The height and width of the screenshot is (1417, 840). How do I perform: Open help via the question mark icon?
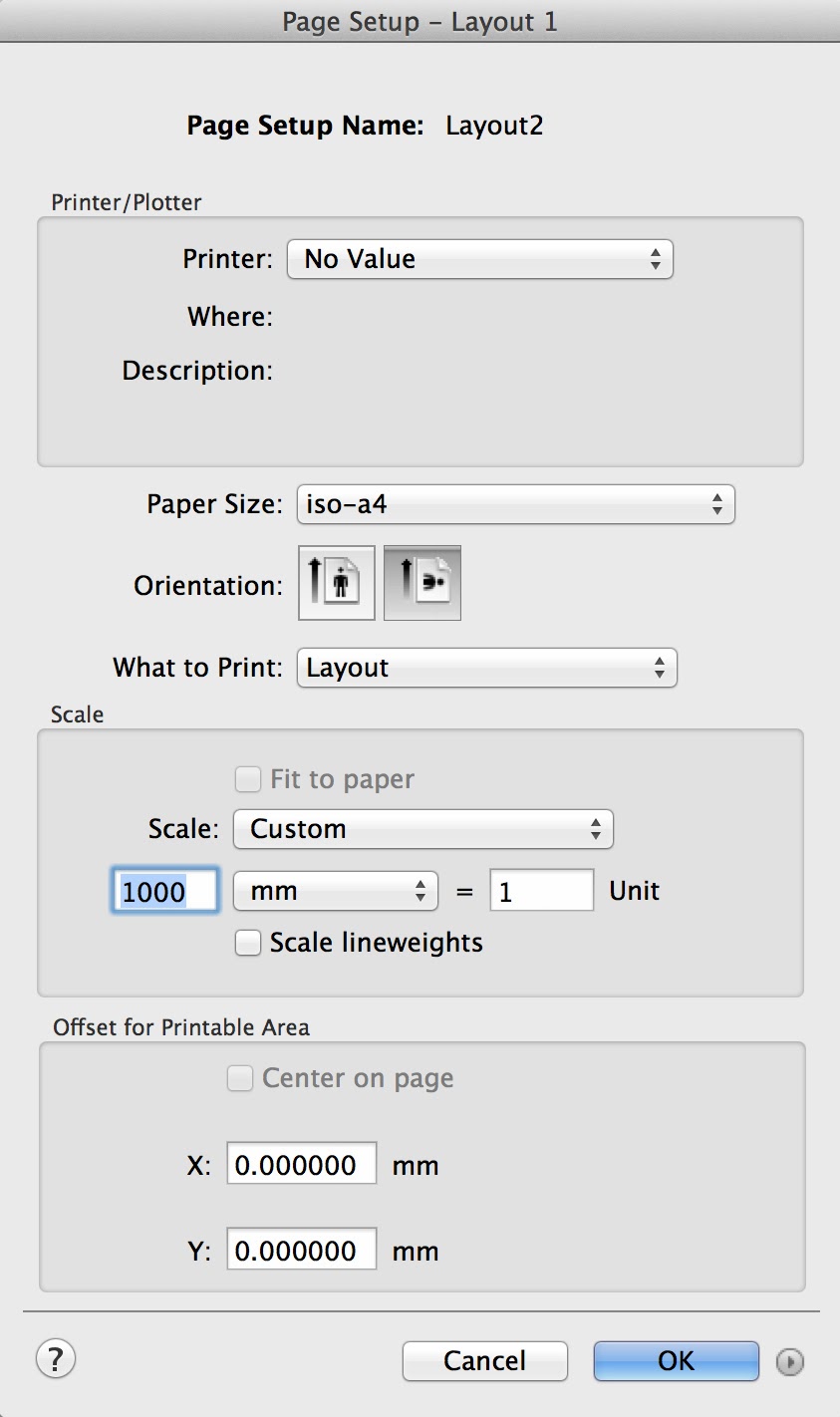click(x=56, y=1358)
